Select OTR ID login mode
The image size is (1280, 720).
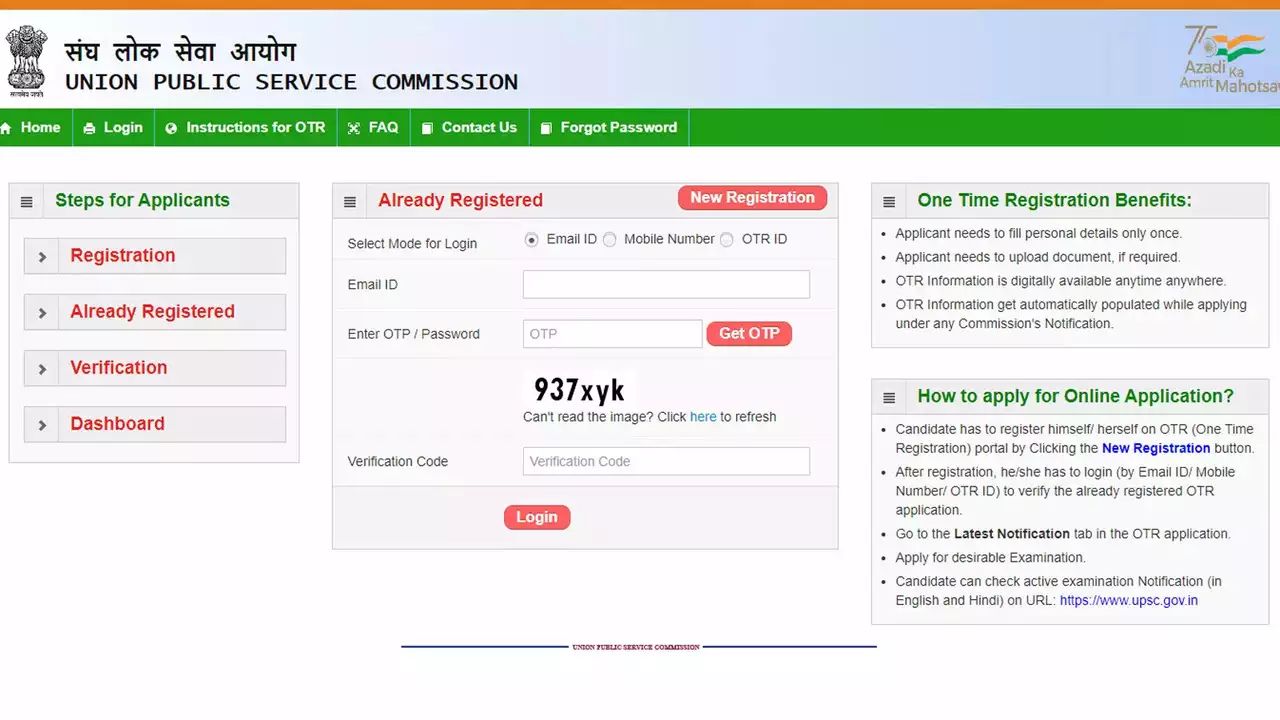tap(726, 240)
